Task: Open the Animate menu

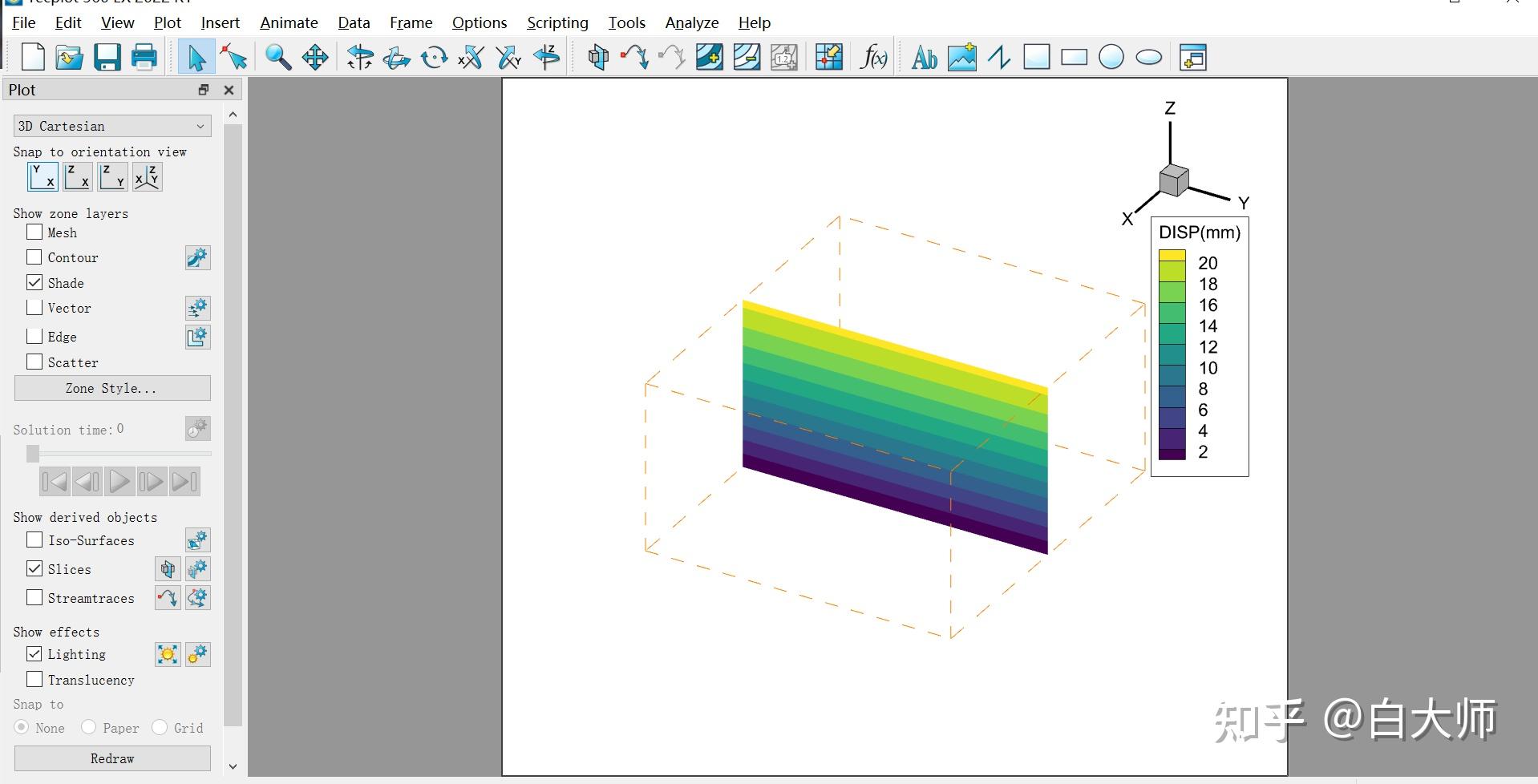Action: (288, 22)
